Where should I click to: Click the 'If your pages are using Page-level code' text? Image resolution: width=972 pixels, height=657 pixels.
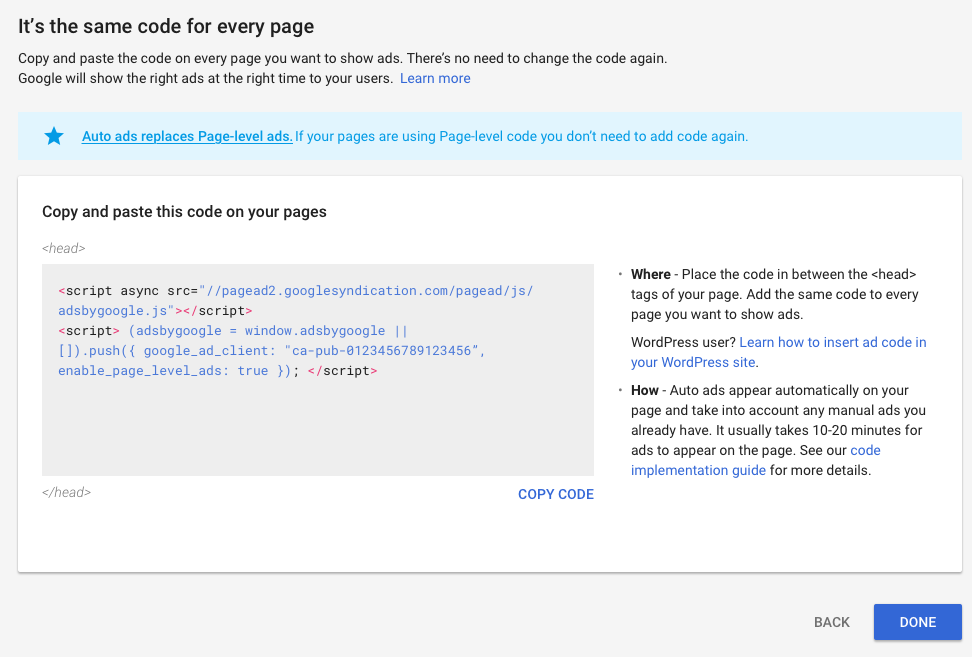(x=521, y=136)
